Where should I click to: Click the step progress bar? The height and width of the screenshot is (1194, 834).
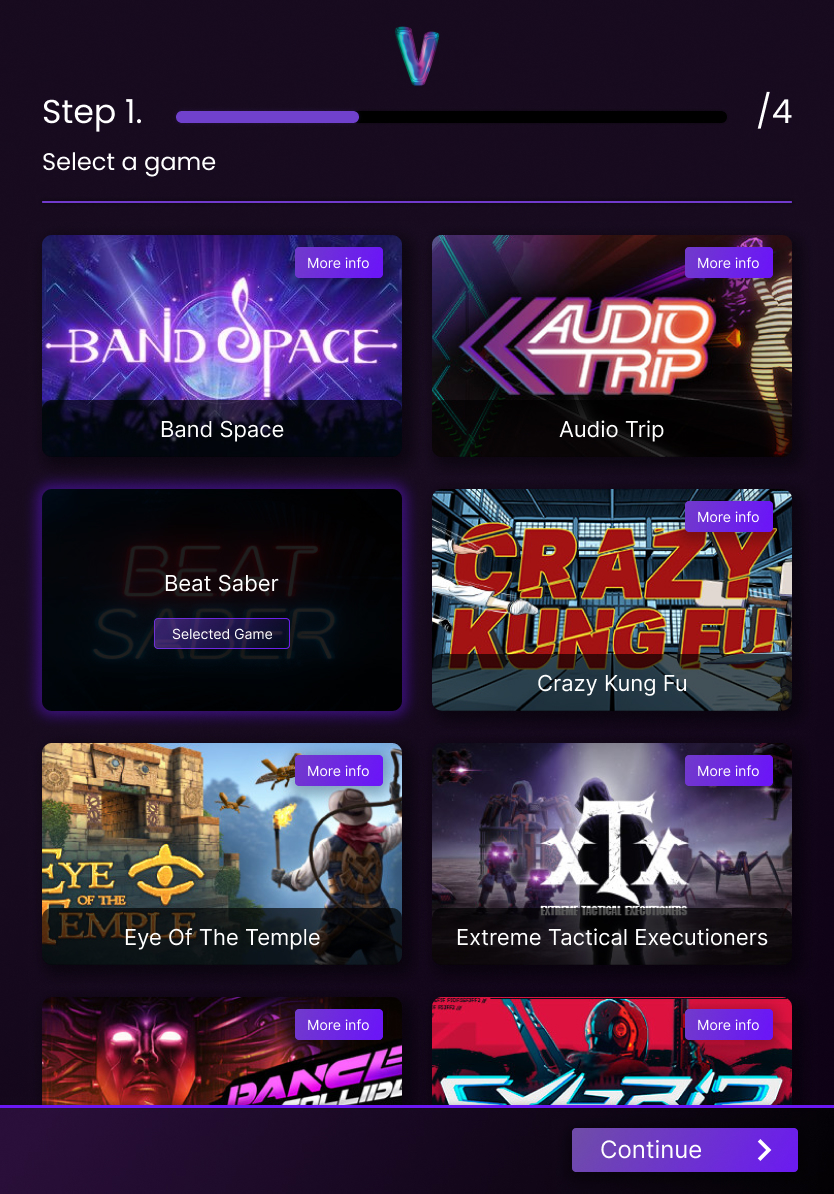451,117
